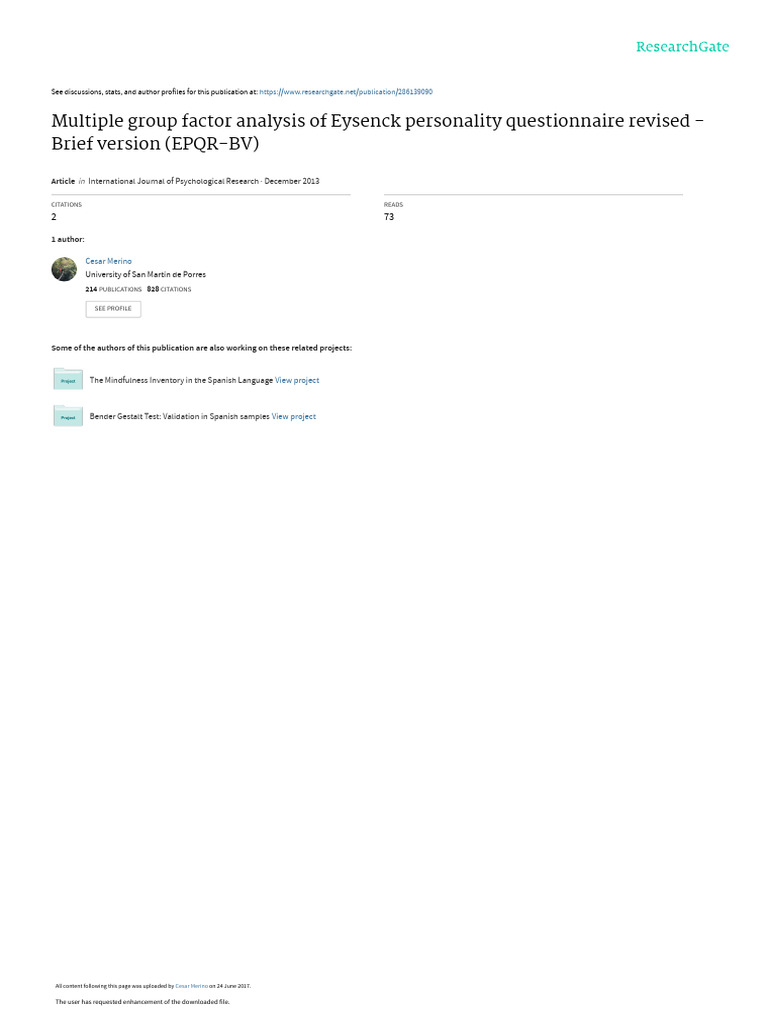The width and height of the screenshot is (768, 1024).
Task: Click the reads value 73
Action: pyautogui.click(x=389, y=217)
